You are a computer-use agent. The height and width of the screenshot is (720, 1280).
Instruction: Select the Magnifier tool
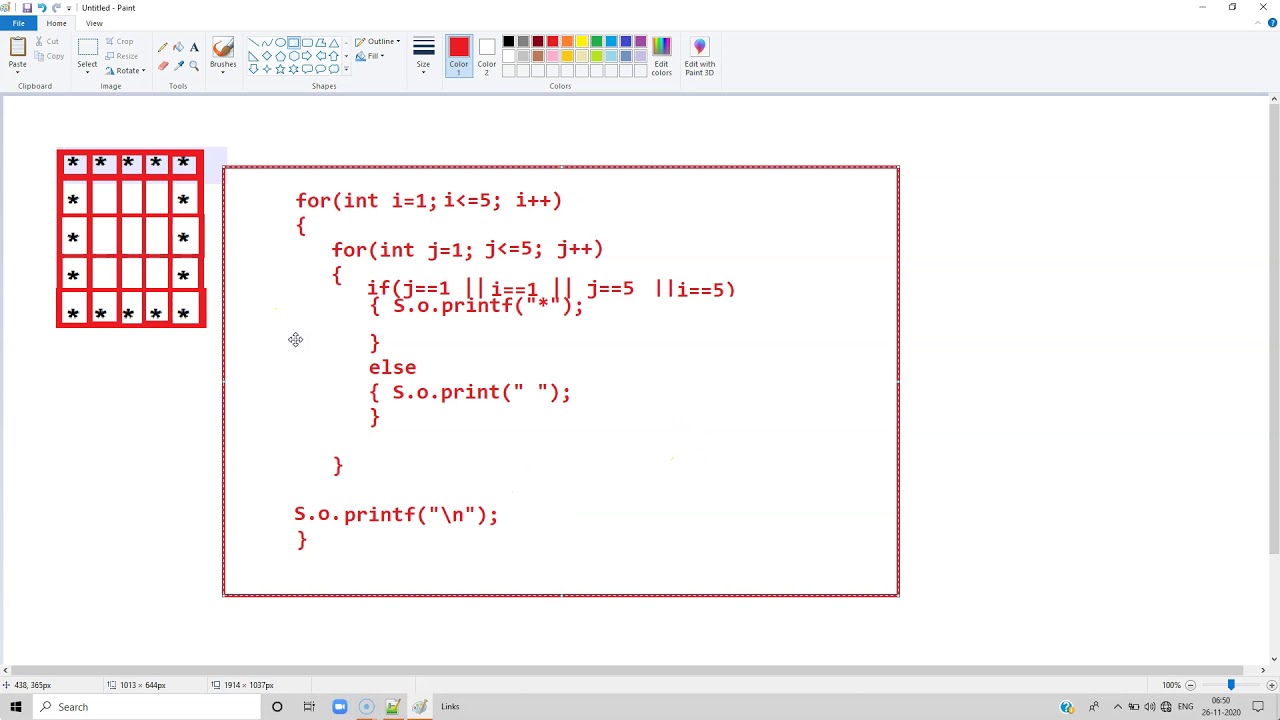(x=194, y=66)
